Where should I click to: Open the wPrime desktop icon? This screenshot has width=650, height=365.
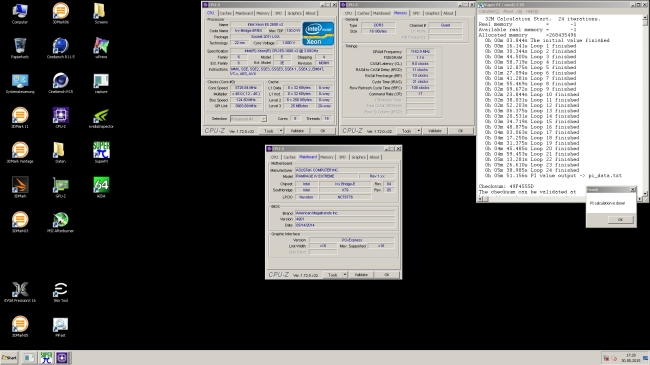101,48
